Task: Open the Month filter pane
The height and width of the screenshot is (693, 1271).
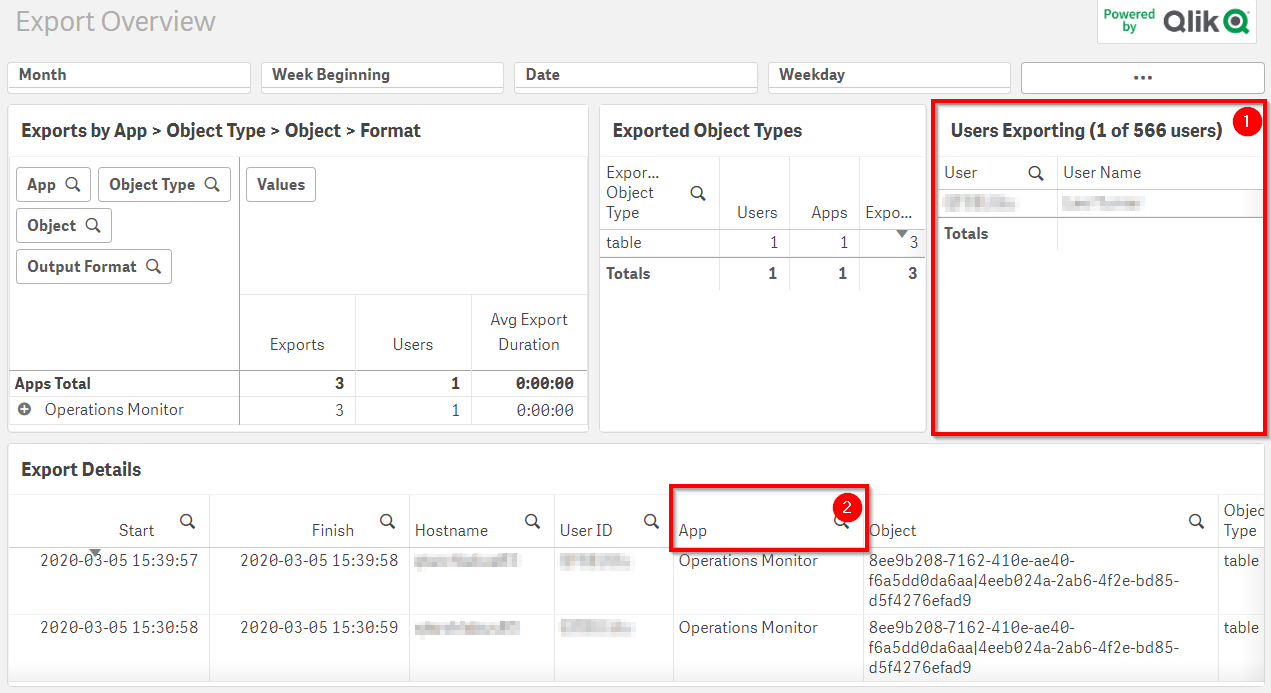Action: (x=129, y=76)
